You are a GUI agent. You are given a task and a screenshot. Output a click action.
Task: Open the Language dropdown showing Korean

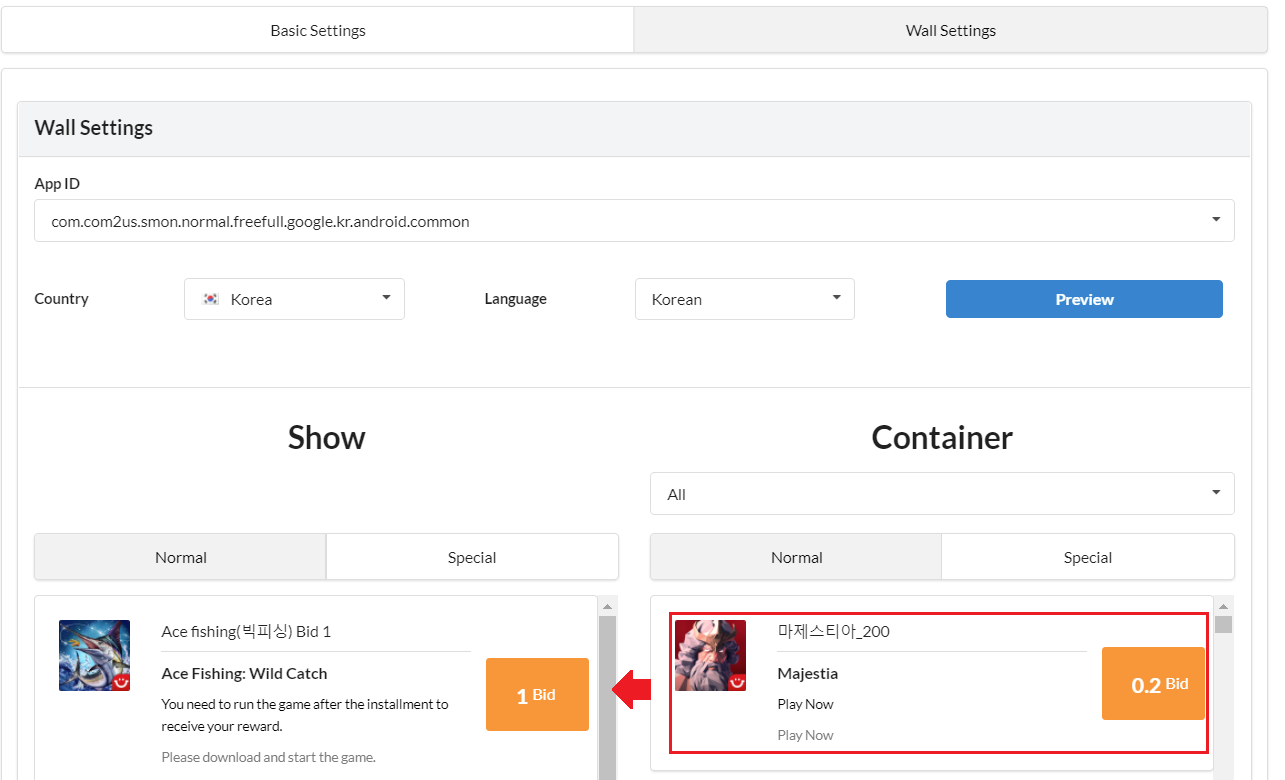pyautogui.click(x=745, y=299)
